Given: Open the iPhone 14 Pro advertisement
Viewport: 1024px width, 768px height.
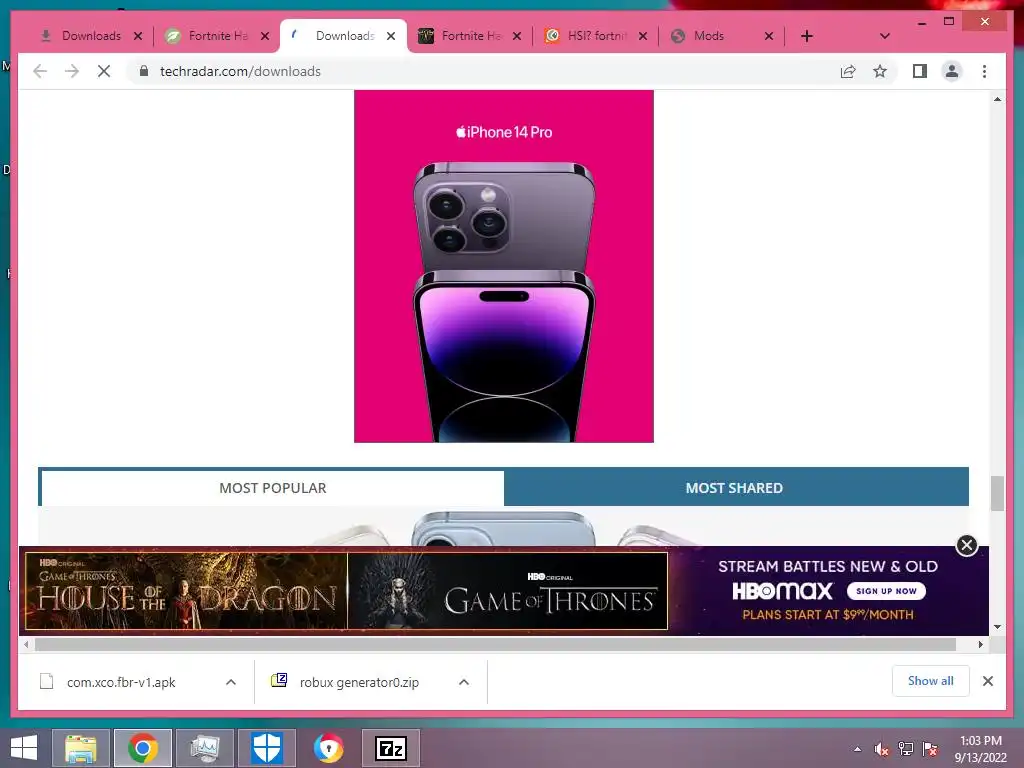Looking at the screenshot, I should coord(504,266).
